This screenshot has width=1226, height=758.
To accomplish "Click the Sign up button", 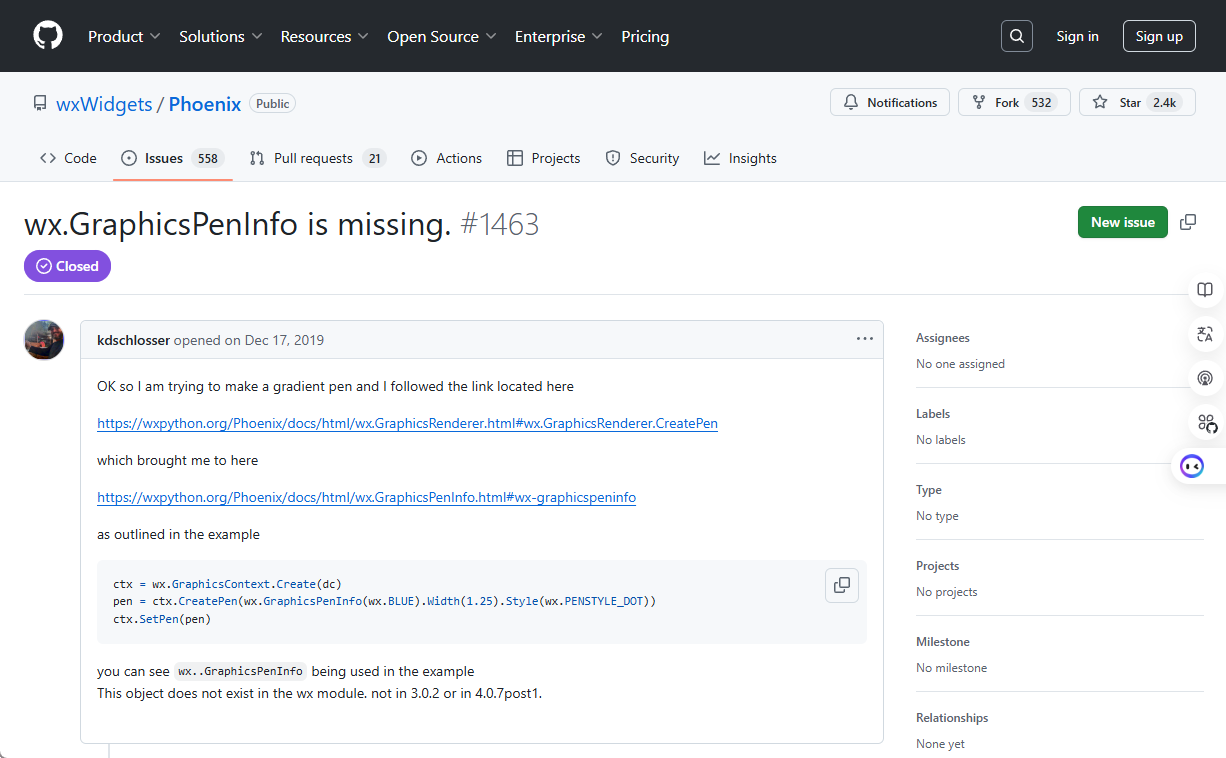I will (1159, 36).
